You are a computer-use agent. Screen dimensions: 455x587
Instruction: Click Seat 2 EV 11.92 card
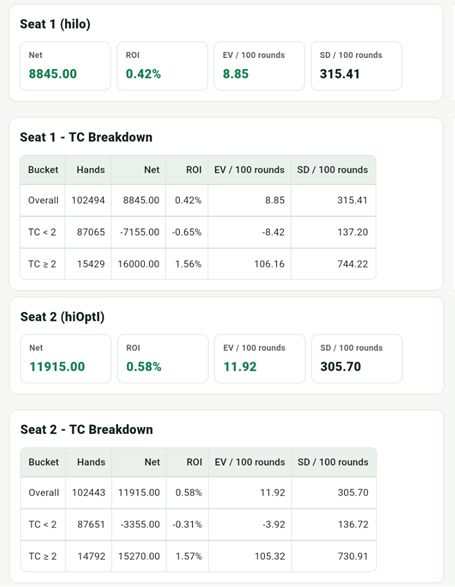(260, 359)
